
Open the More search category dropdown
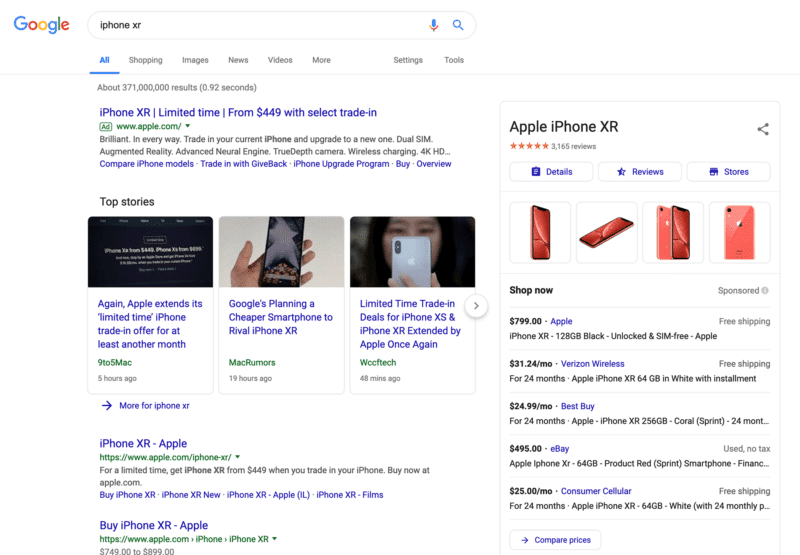(321, 60)
